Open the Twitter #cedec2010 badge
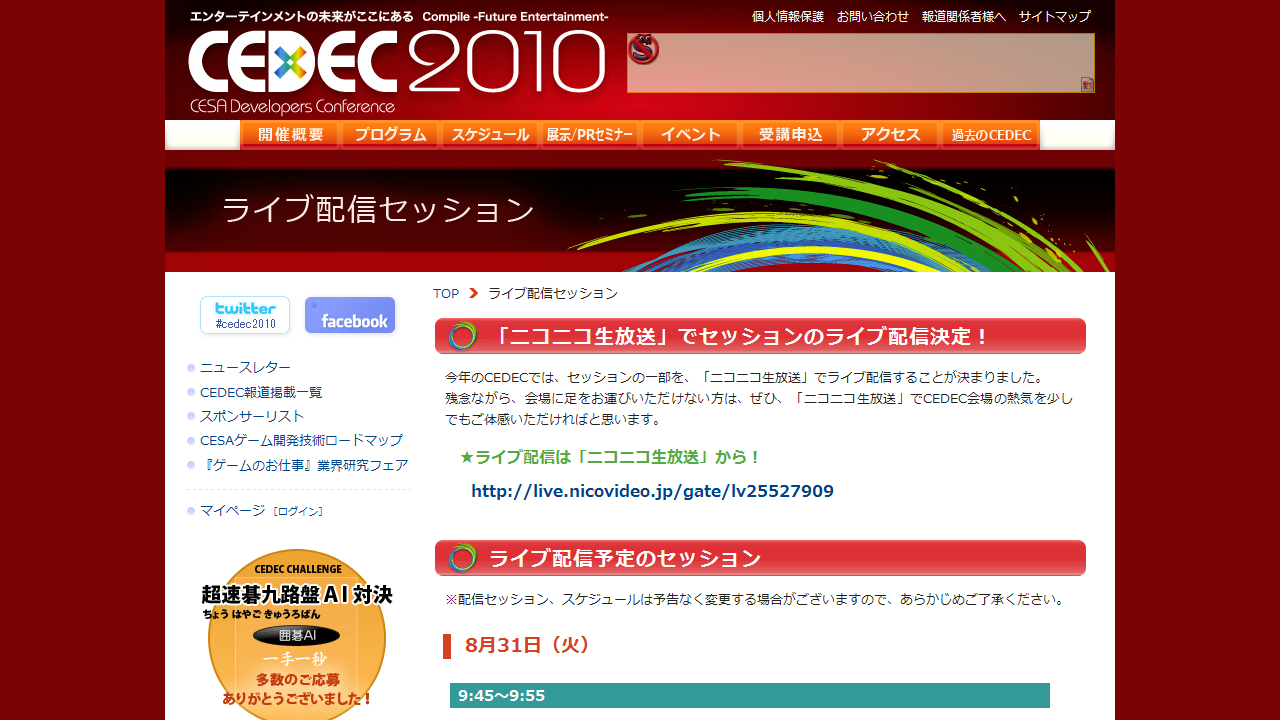This screenshot has height=720, width=1280. (x=245, y=315)
